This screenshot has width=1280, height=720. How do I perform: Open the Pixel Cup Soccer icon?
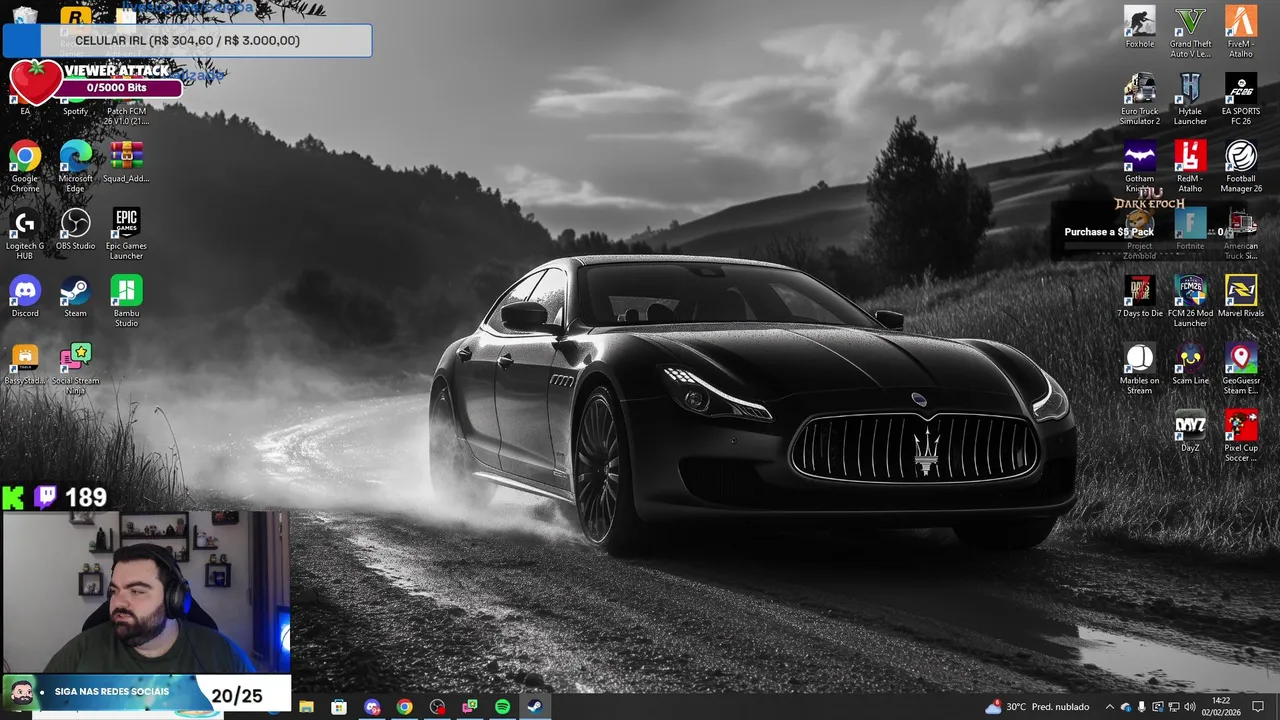[1241, 436]
